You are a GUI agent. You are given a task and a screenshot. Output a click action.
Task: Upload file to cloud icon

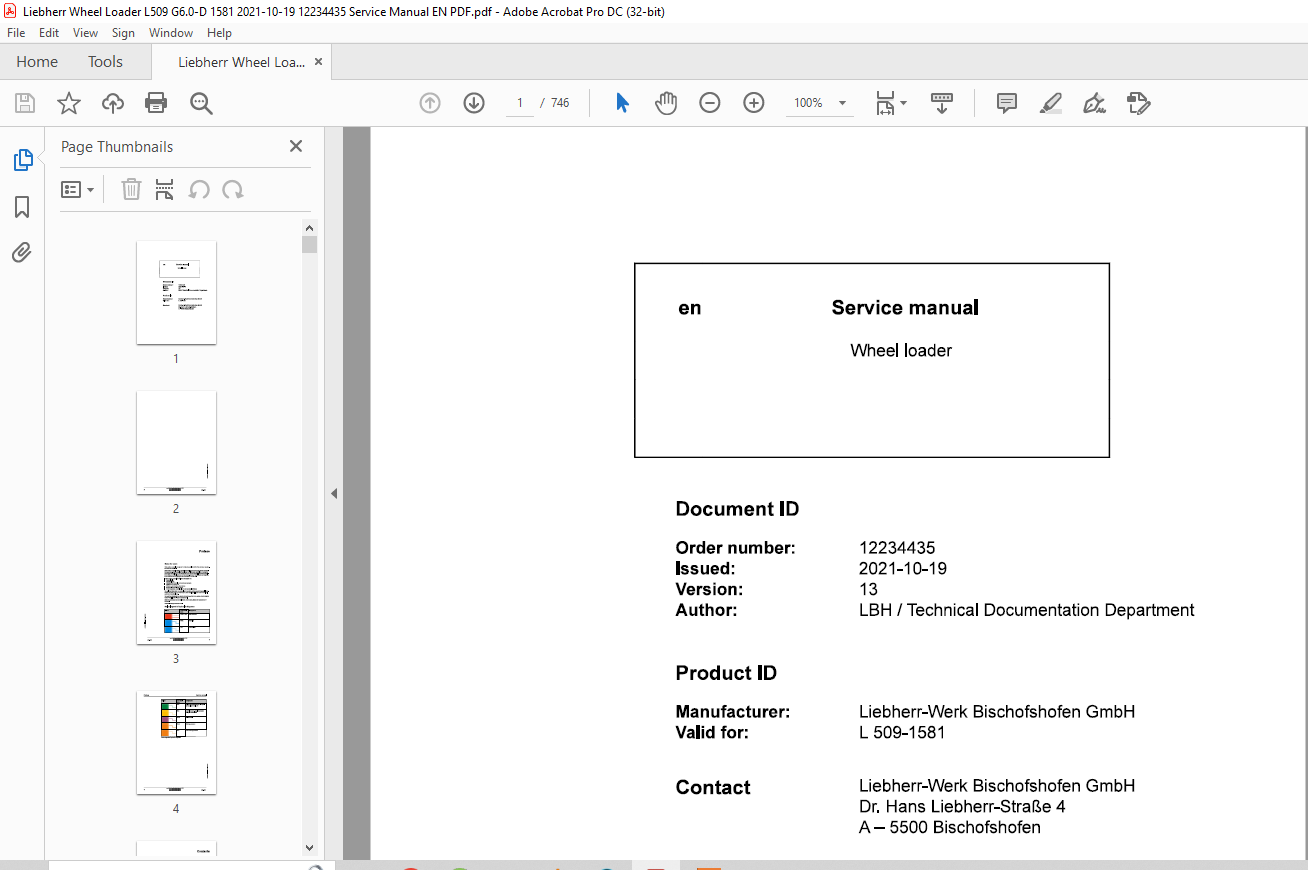[x=113, y=103]
